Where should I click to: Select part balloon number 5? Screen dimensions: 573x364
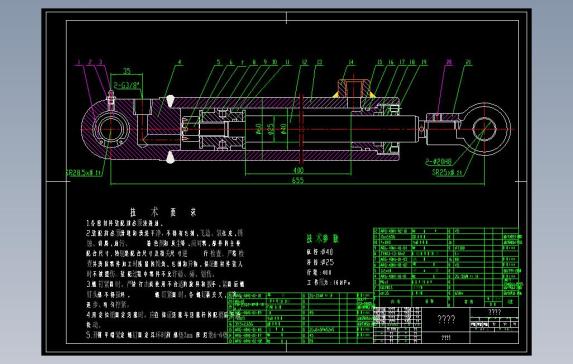click(x=219, y=62)
